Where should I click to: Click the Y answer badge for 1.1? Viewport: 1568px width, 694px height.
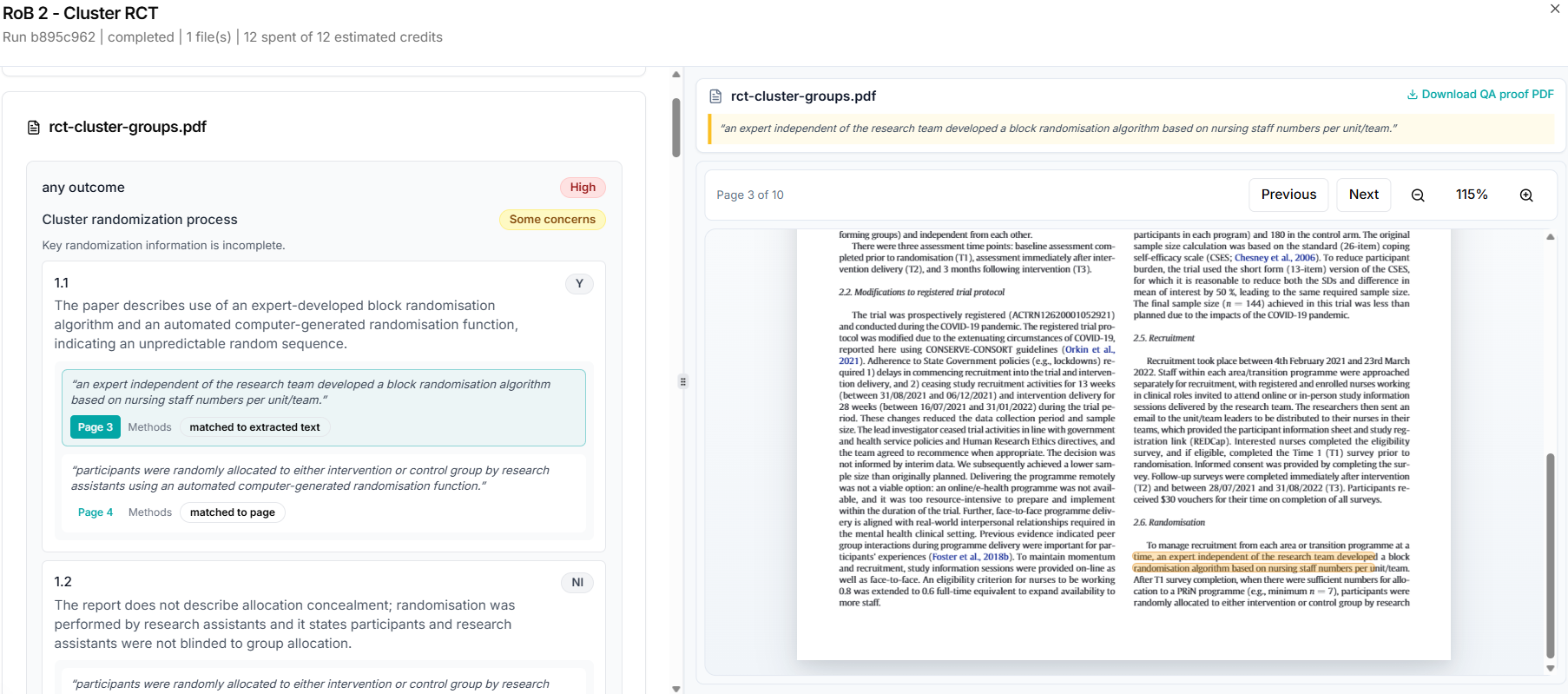[x=579, y=284]
